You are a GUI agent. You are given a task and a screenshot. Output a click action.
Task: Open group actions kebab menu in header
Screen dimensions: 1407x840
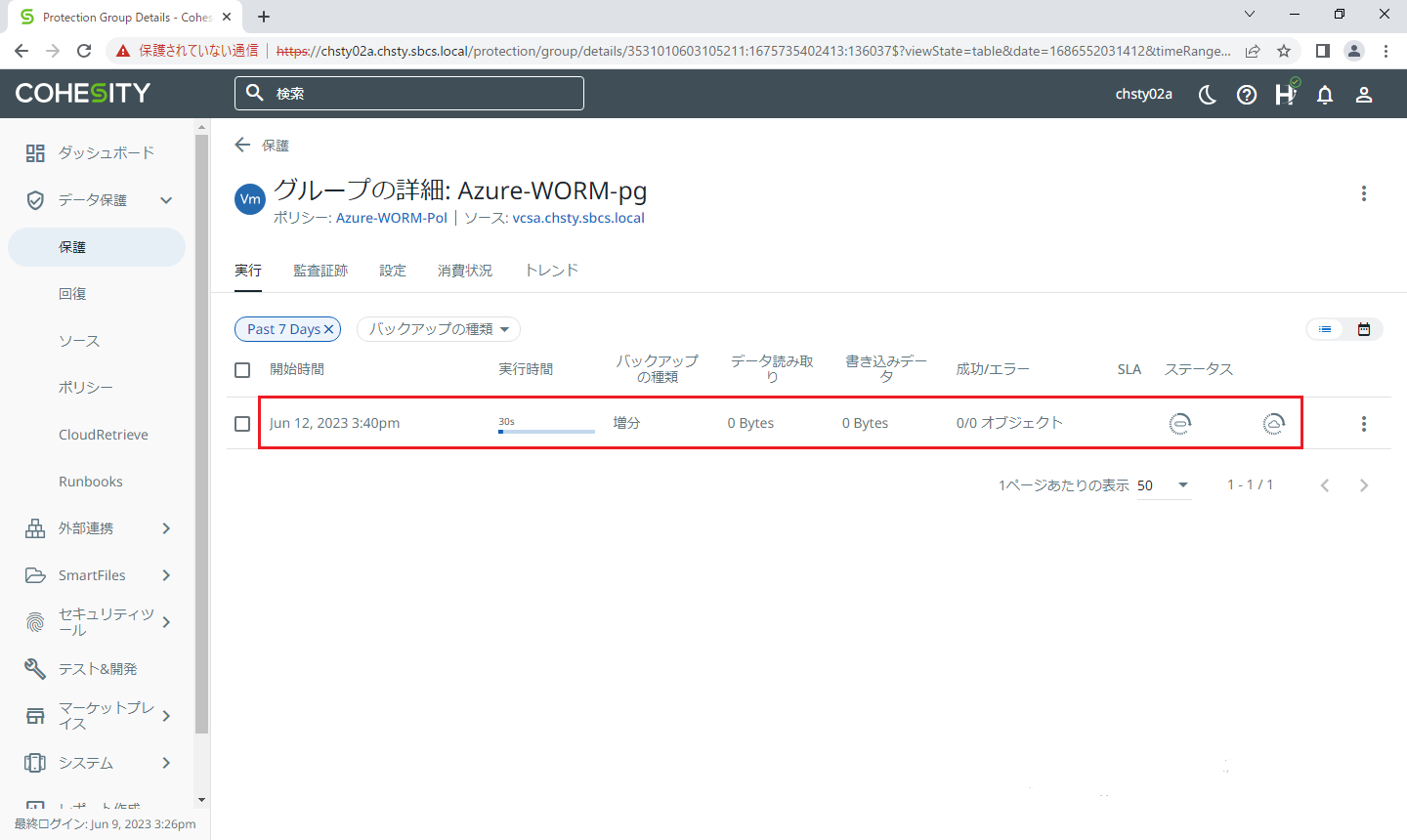coord(1364,193)
